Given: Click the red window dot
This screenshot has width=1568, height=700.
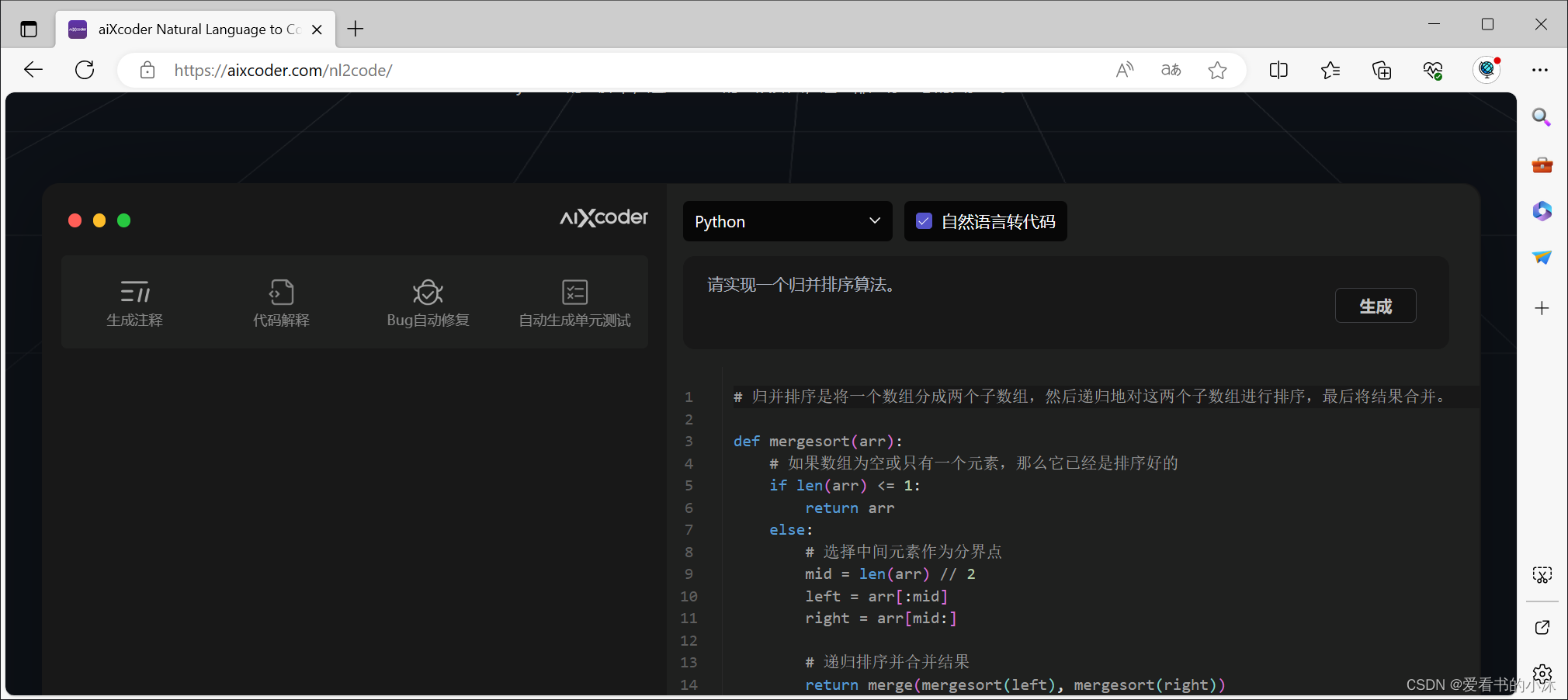Looking at the screenshot, I should pyautogui.click(x=75, y=220).
